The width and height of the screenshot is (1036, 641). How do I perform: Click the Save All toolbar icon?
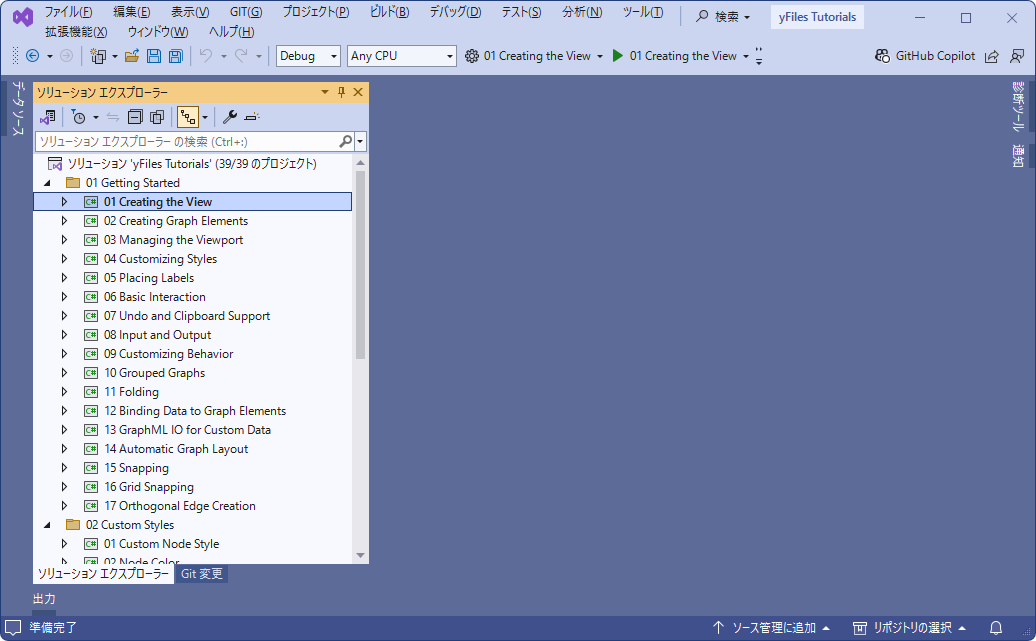point(176,56)
